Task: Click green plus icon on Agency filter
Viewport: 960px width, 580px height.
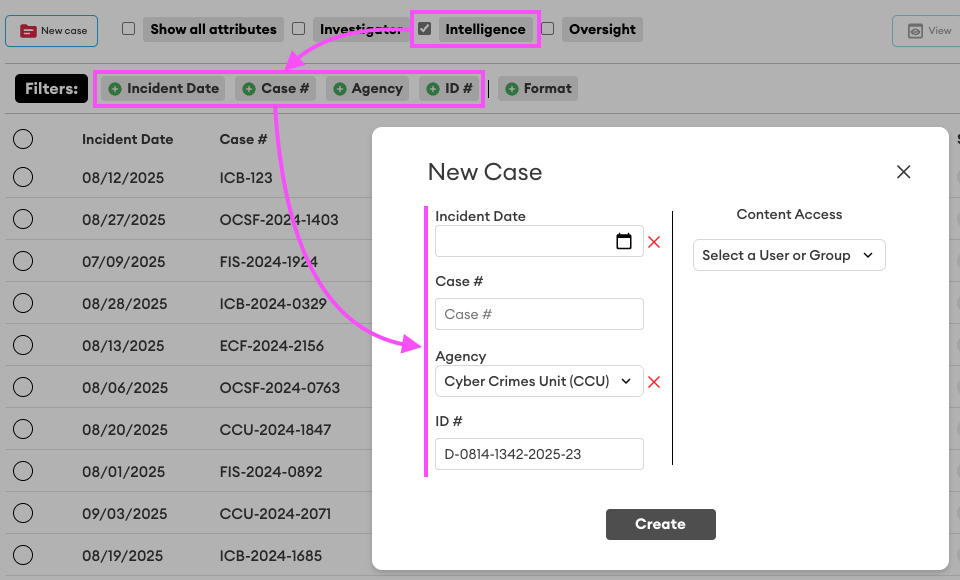Action: [x=340, y=89]
